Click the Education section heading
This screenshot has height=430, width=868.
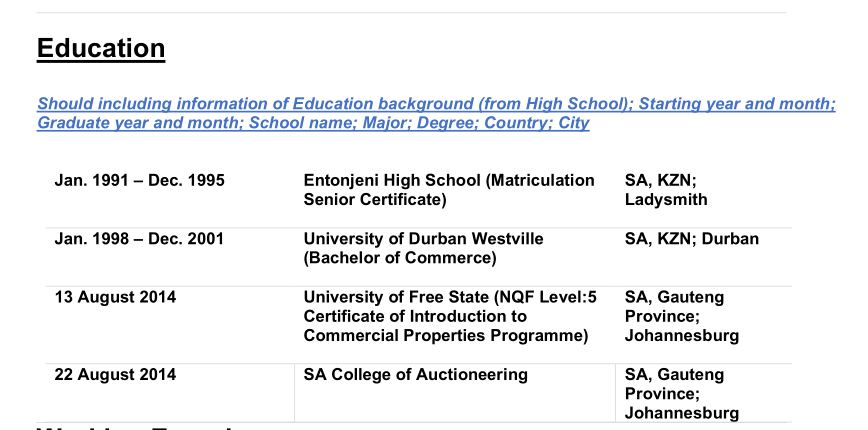point(100,48)
